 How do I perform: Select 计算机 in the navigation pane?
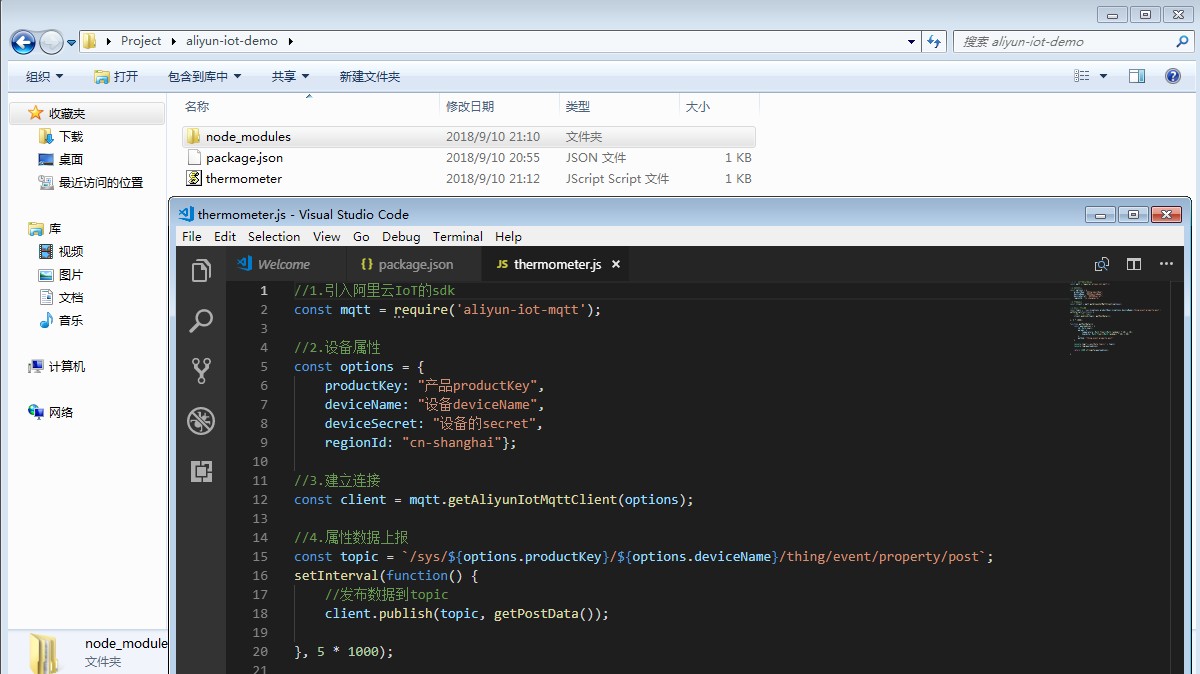pos(67,367)
